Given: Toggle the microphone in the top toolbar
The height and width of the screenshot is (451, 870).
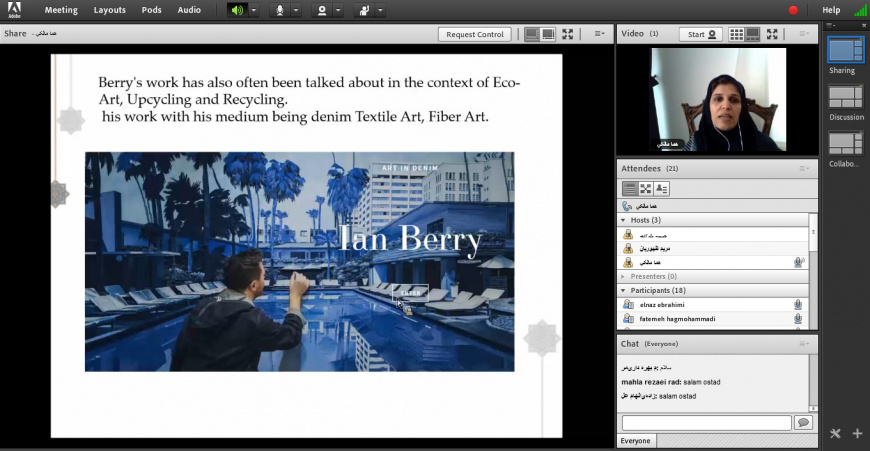Looking at the screenshot, I should (280, 10).
